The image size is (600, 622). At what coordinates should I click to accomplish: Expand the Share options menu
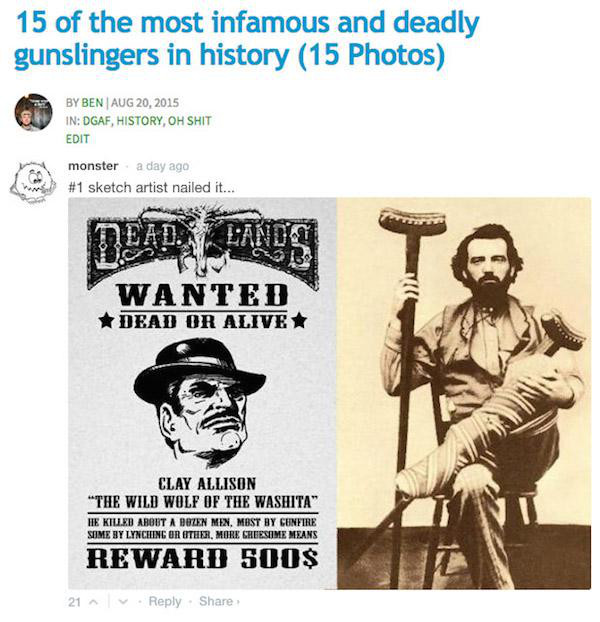219,601
